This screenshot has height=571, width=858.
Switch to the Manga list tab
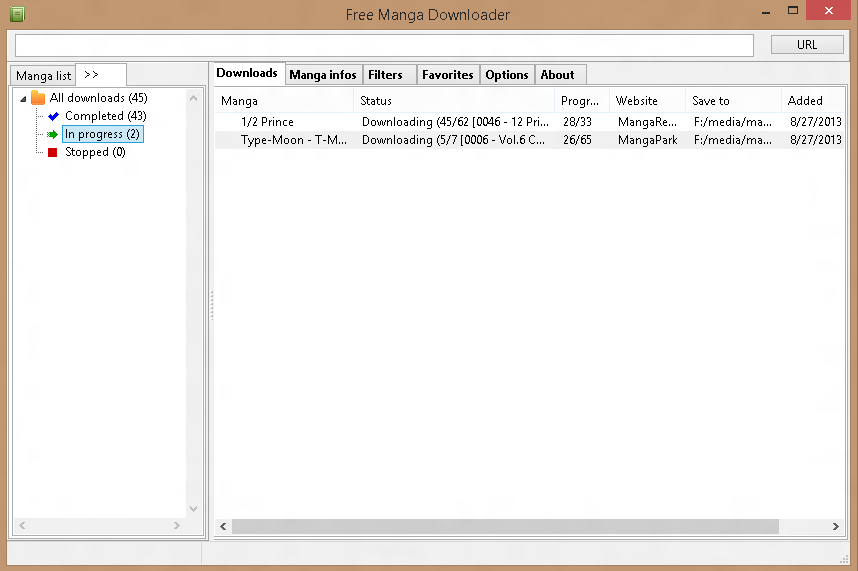click(x=43, y=75)
